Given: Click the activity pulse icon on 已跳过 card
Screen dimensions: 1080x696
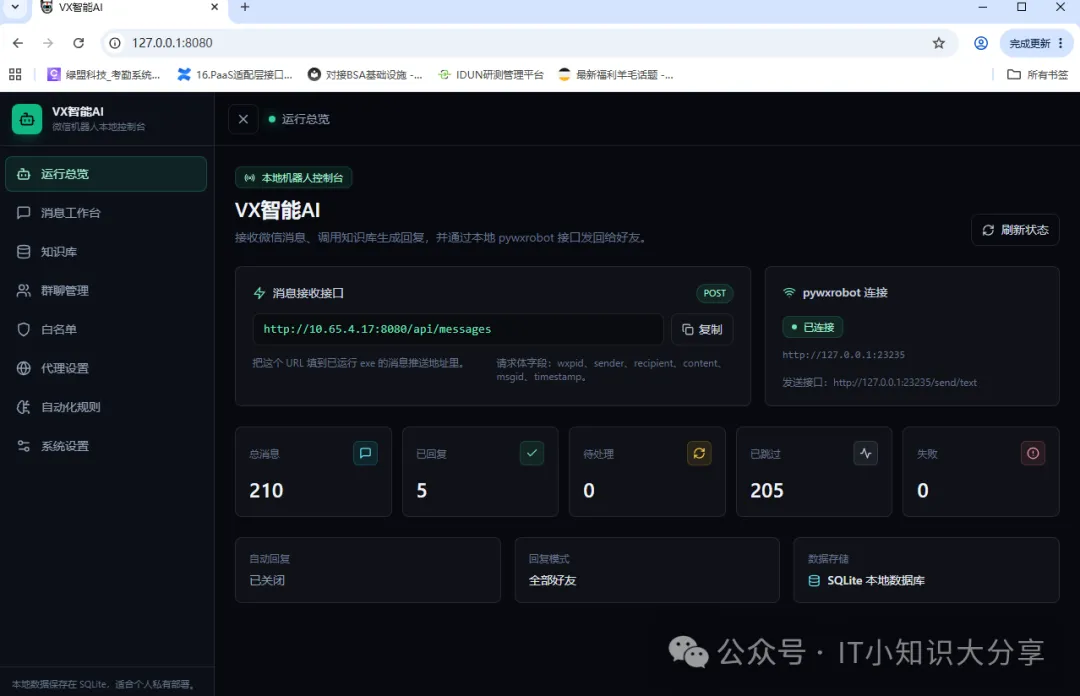Looking at the screenshot, I should [x=866, y=453].
